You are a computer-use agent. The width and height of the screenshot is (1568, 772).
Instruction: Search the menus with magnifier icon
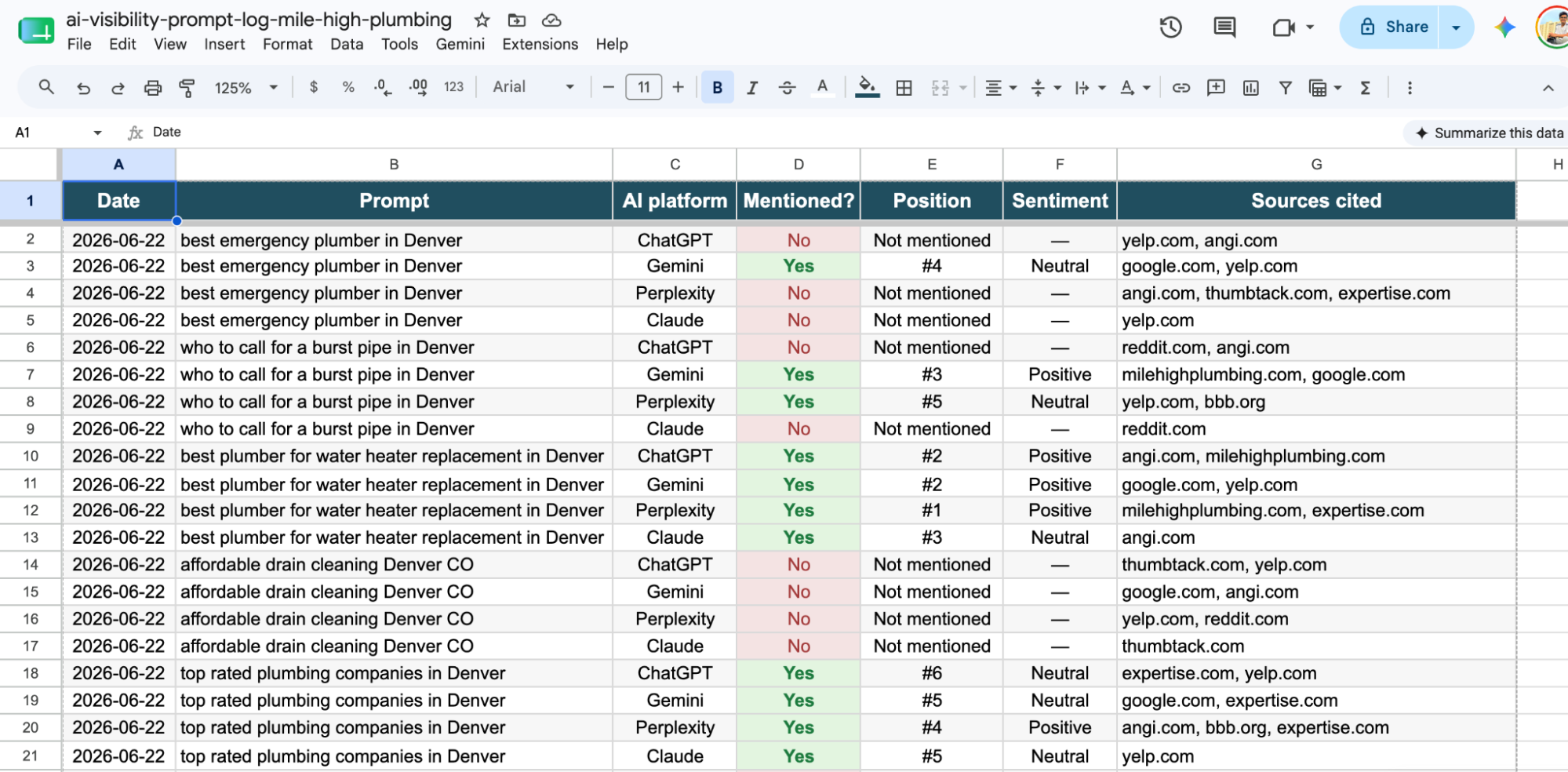pos(46,87)
